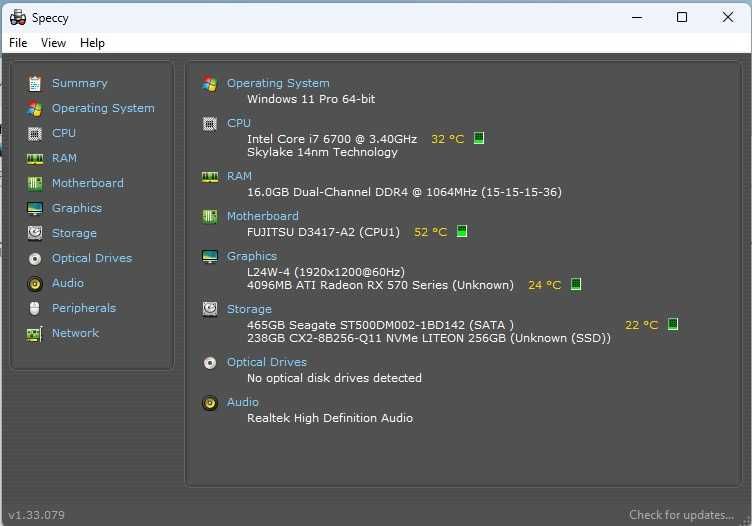The height and width of the screenshot is (526, 752).
Task: Click the 465GB Seagate ST500DM002 line
Action: 380,325
